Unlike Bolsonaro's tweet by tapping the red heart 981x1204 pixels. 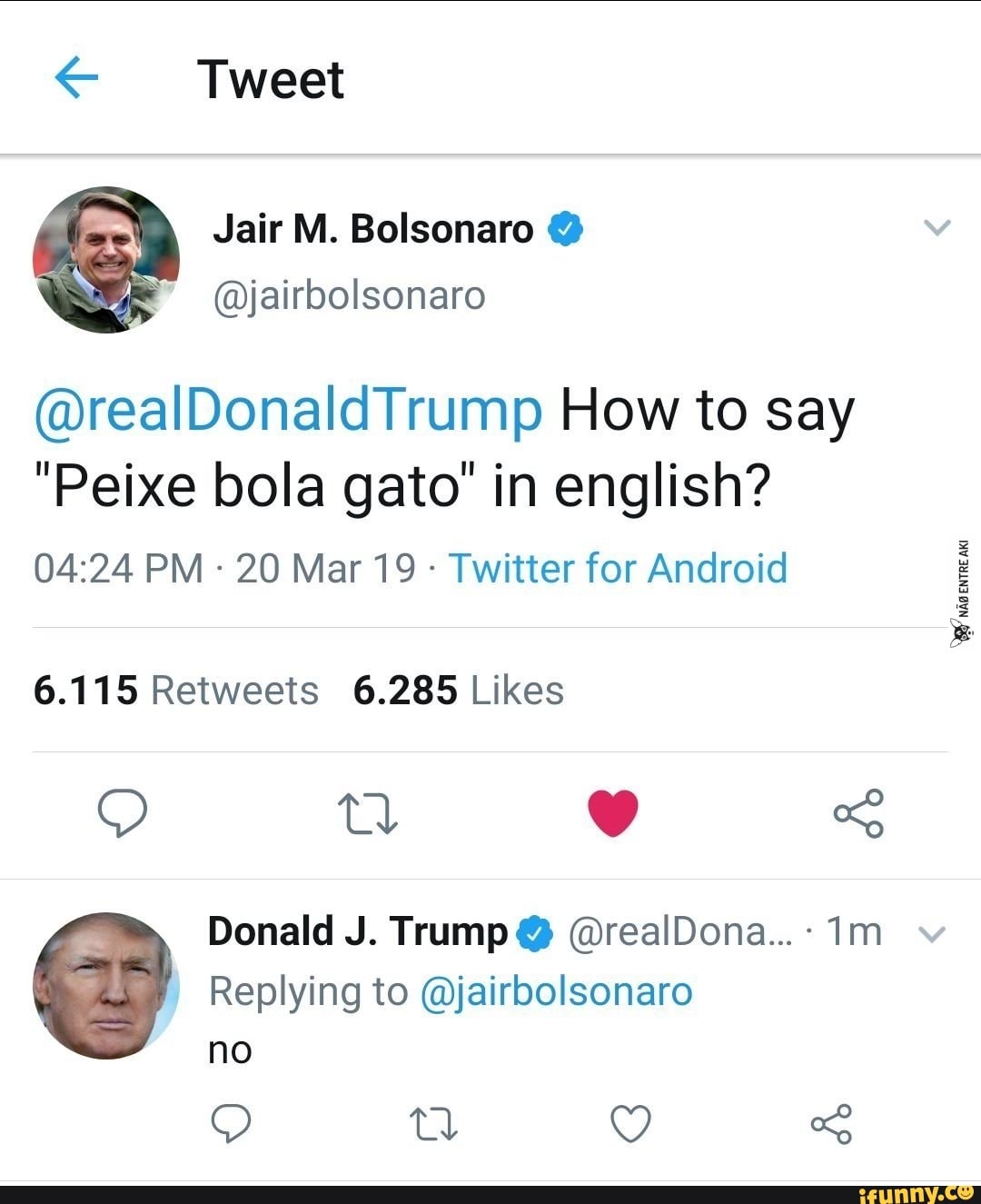click(613, 813)
